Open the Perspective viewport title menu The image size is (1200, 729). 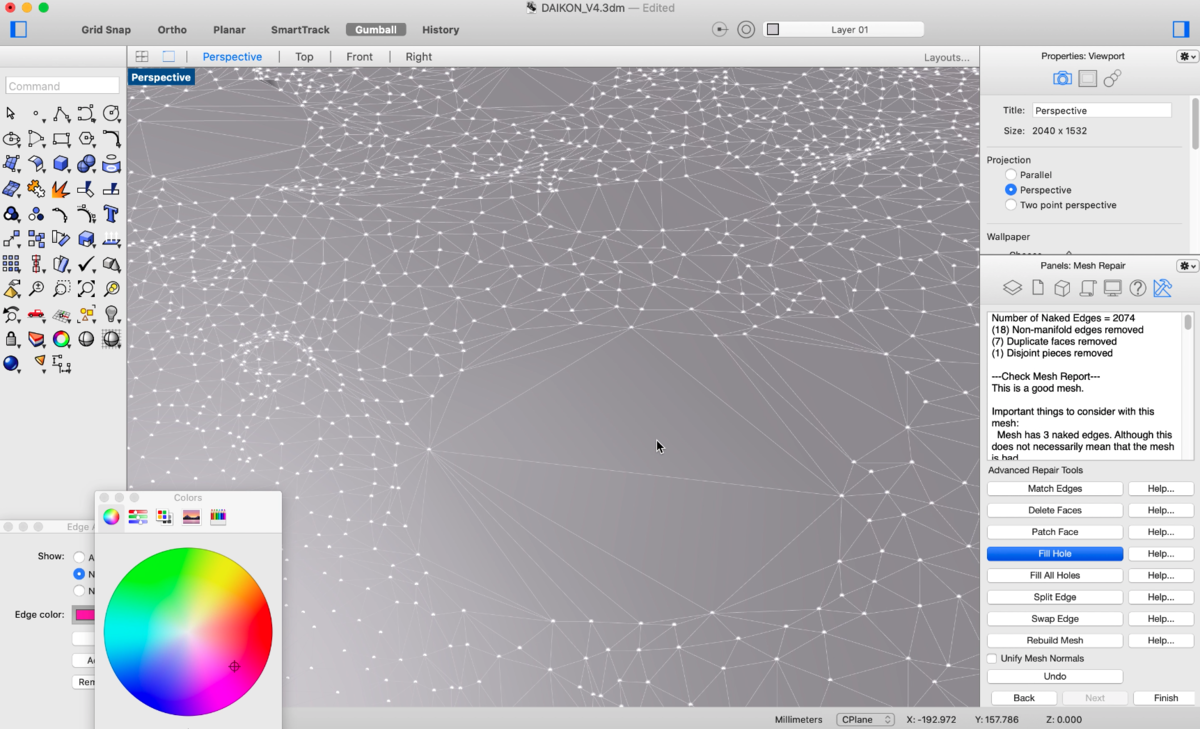(x=161, y=77)
